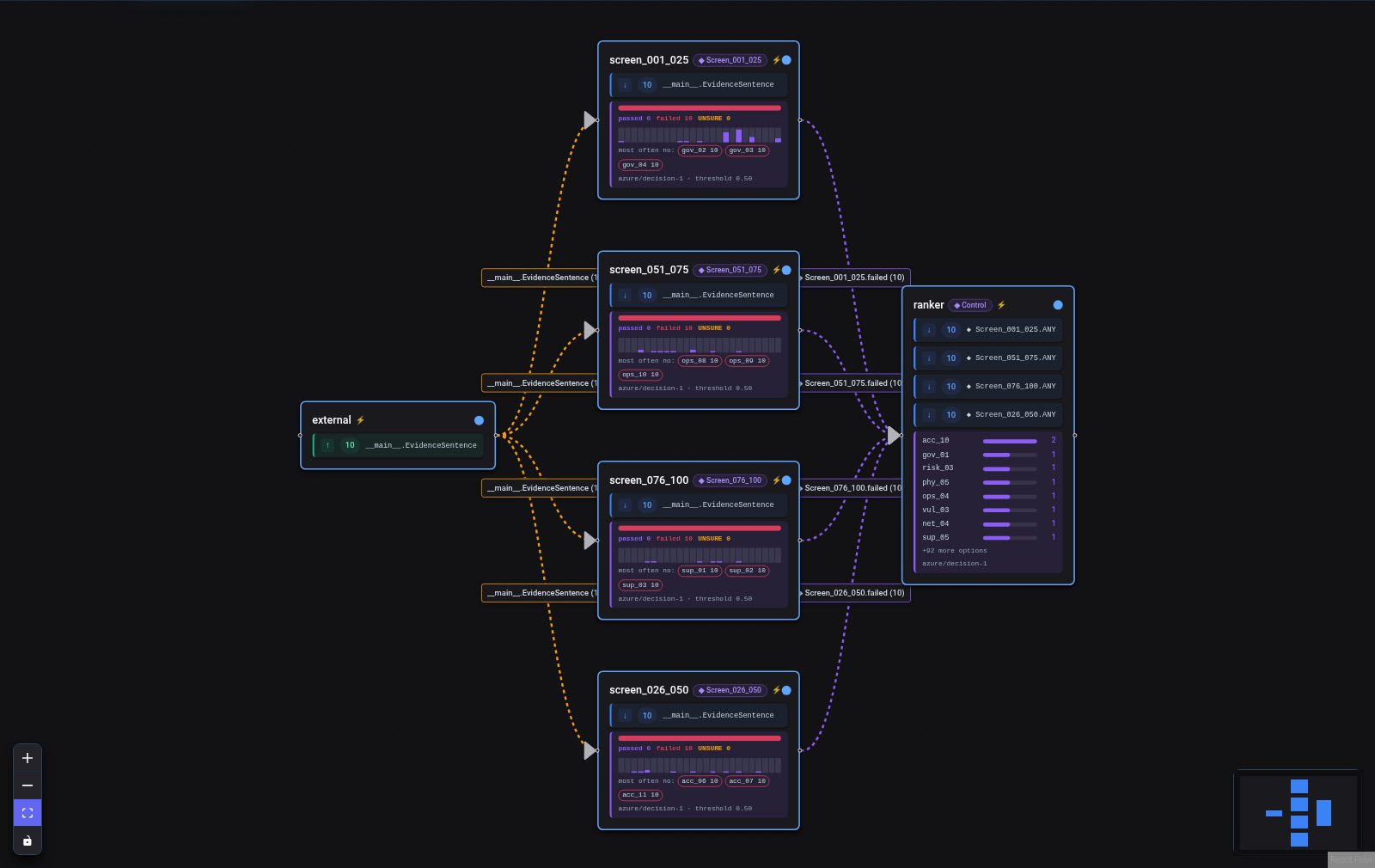Screen dimensions: 1375x868
Task: Select the Screen_001_025.ANY input row in ranker
Action: click(x=988, y=330)
